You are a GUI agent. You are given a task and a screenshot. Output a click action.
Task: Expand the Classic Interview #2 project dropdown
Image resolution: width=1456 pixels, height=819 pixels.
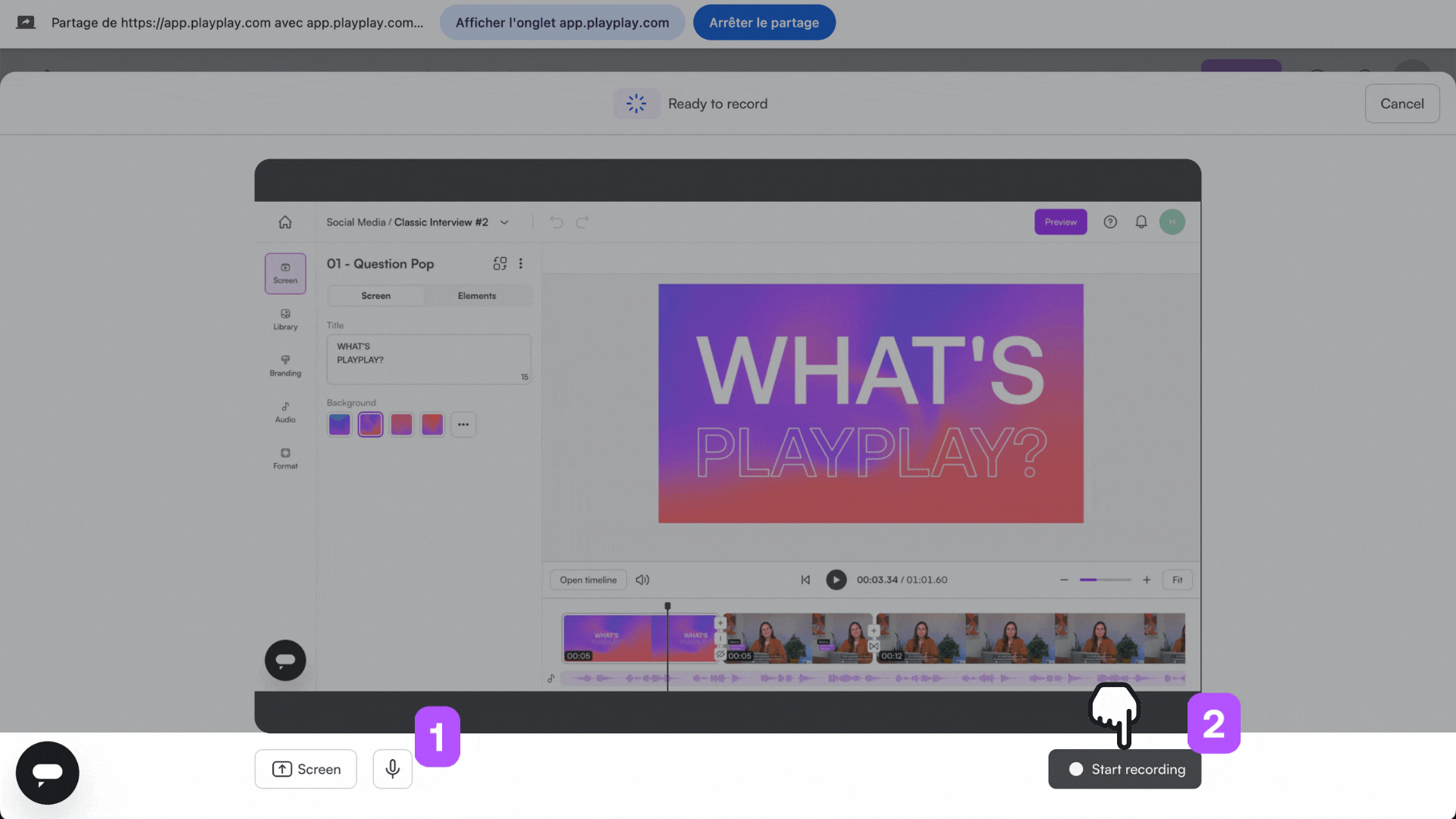[x=504, y=222]
